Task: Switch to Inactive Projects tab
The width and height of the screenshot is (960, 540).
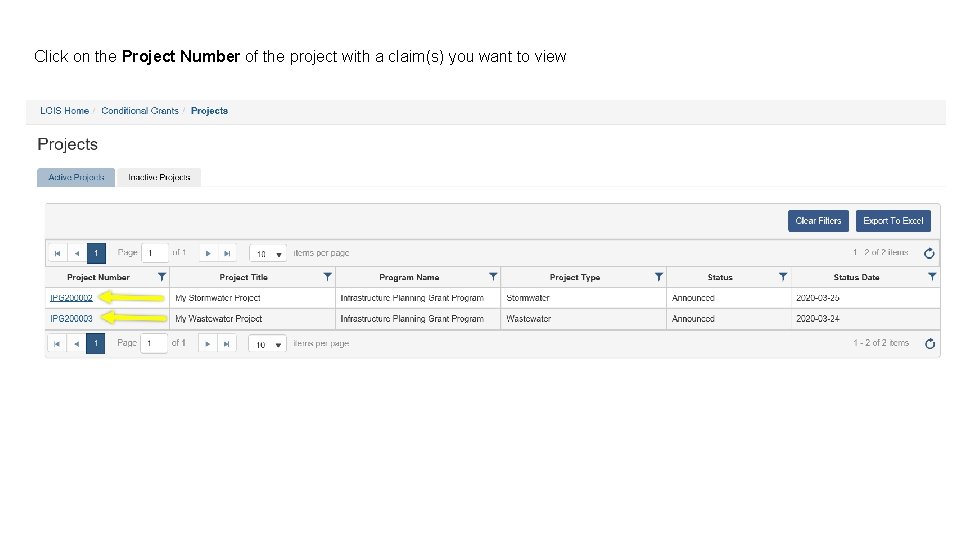Action: 159,177
